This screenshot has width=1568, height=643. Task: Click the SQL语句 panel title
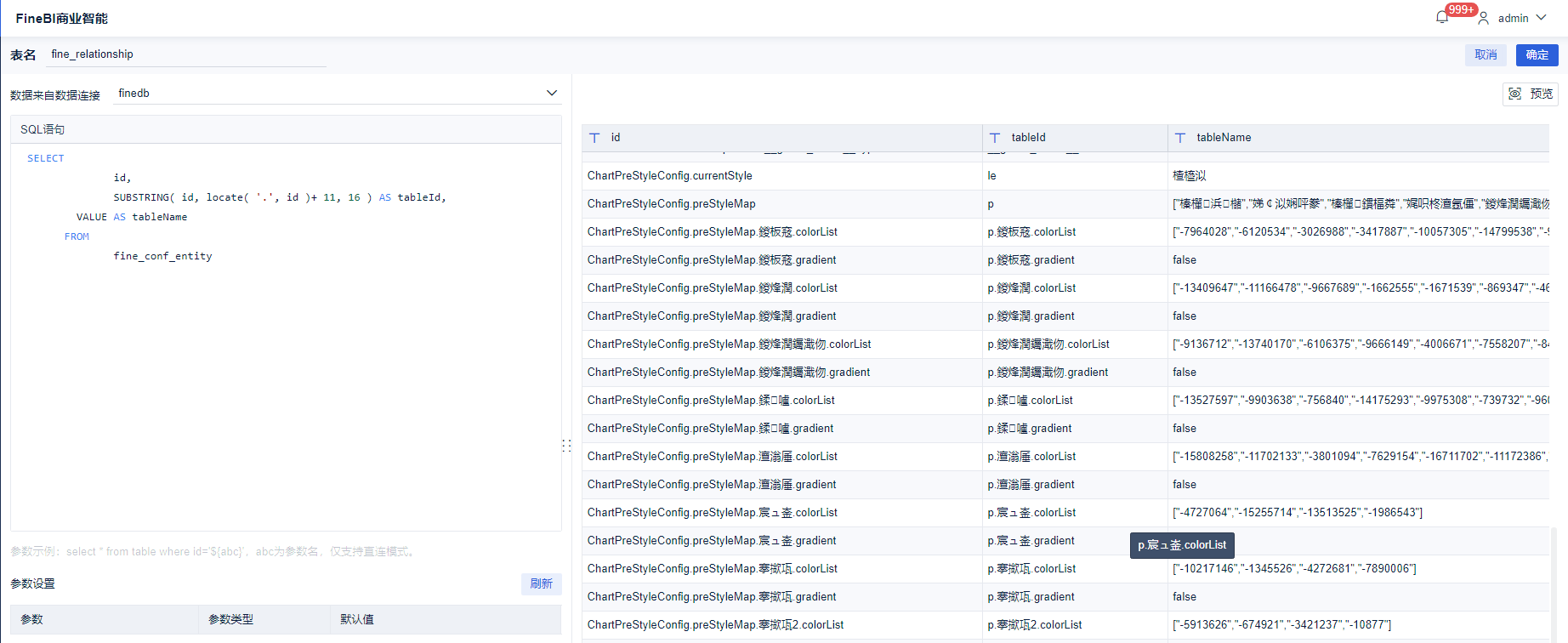pyautogui.click(x=43, y=129)
